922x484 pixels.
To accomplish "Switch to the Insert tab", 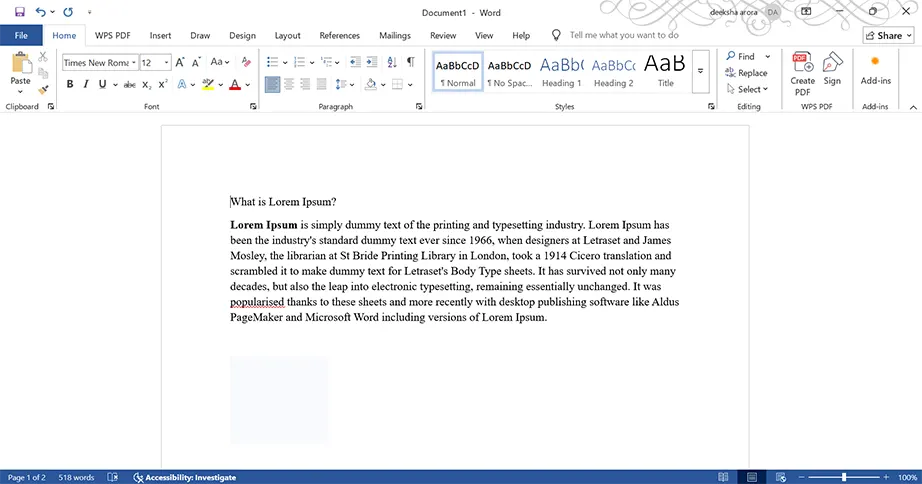I will [x=160, y=35].
